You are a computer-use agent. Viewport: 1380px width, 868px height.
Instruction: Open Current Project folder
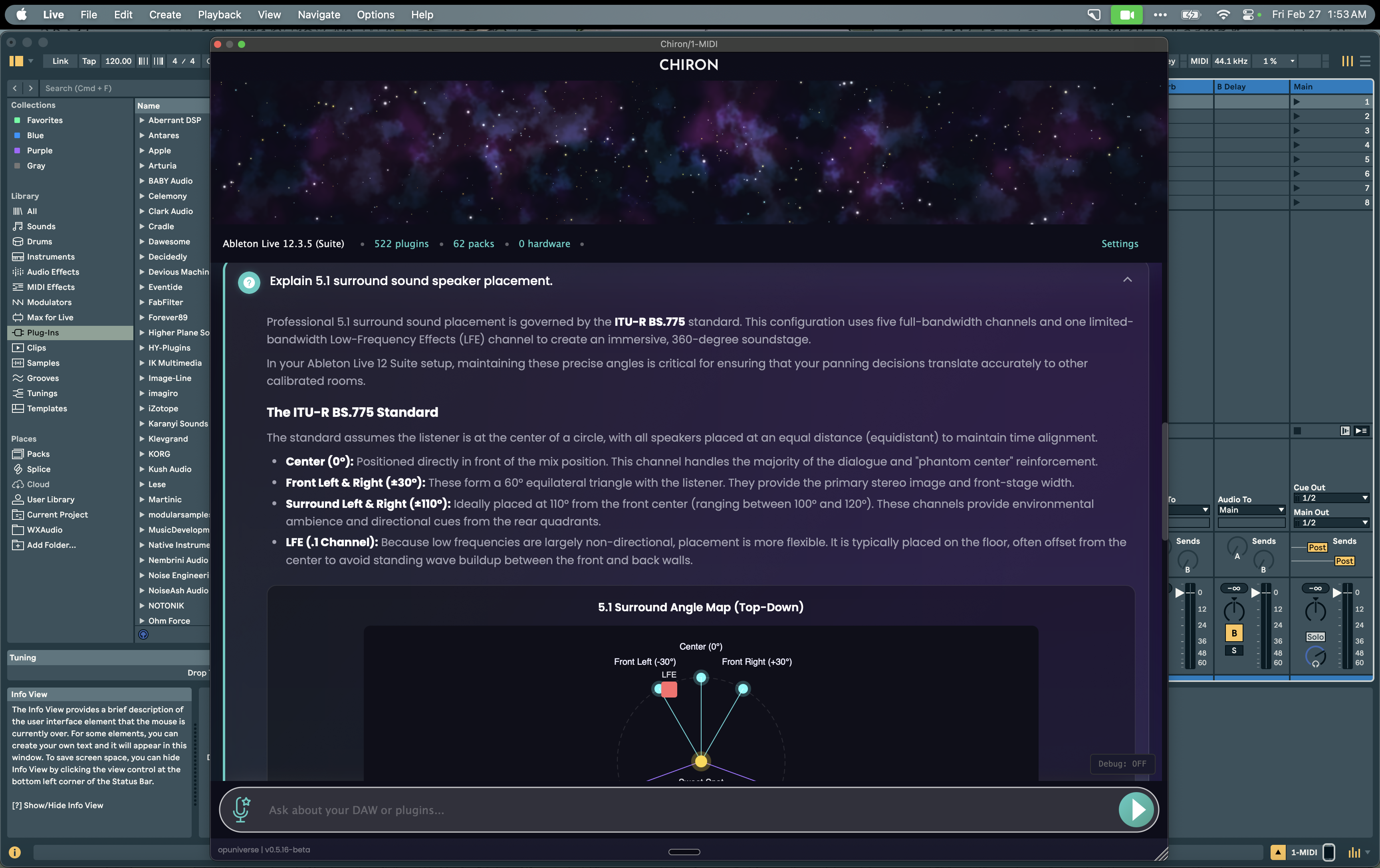[57, 515]
